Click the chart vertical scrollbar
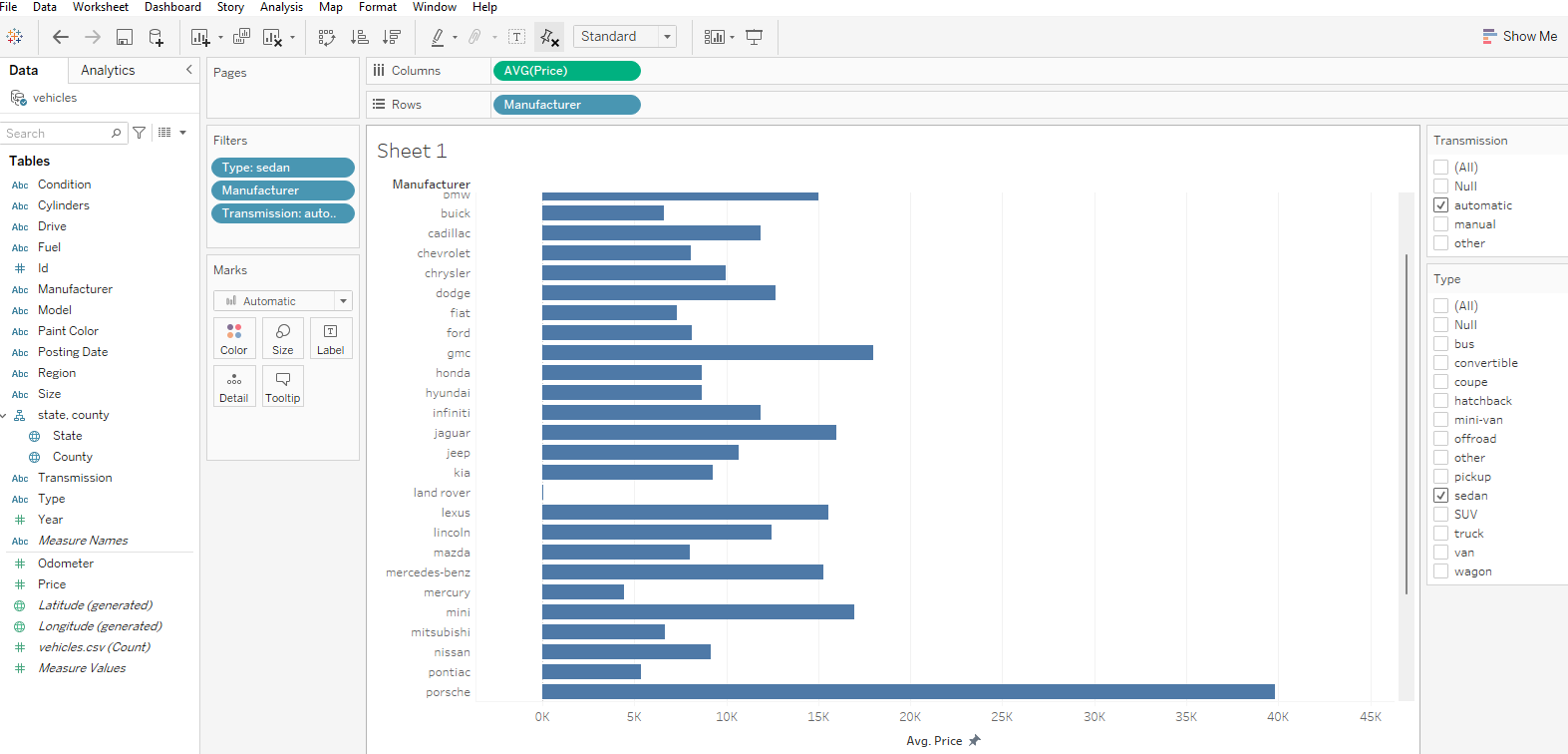 click(1407, 424)
